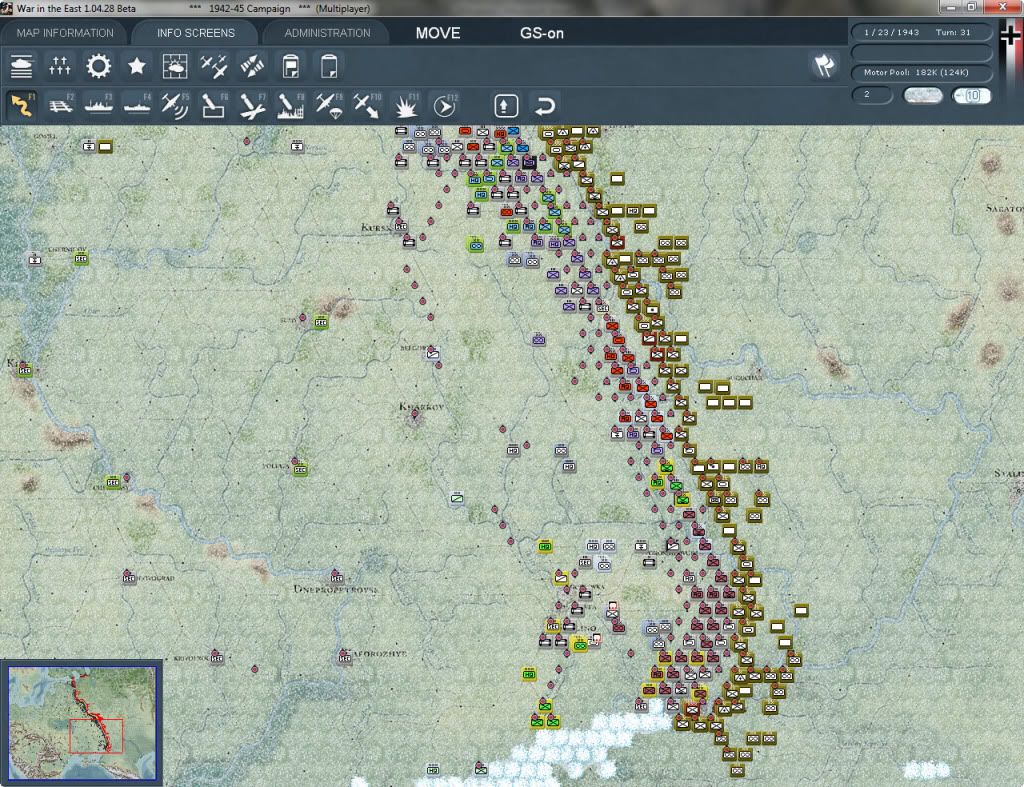The height and width of the screenshot is (787, 1024).
Task: Open the first clipboard report icon
Action: tap(291, 67)
